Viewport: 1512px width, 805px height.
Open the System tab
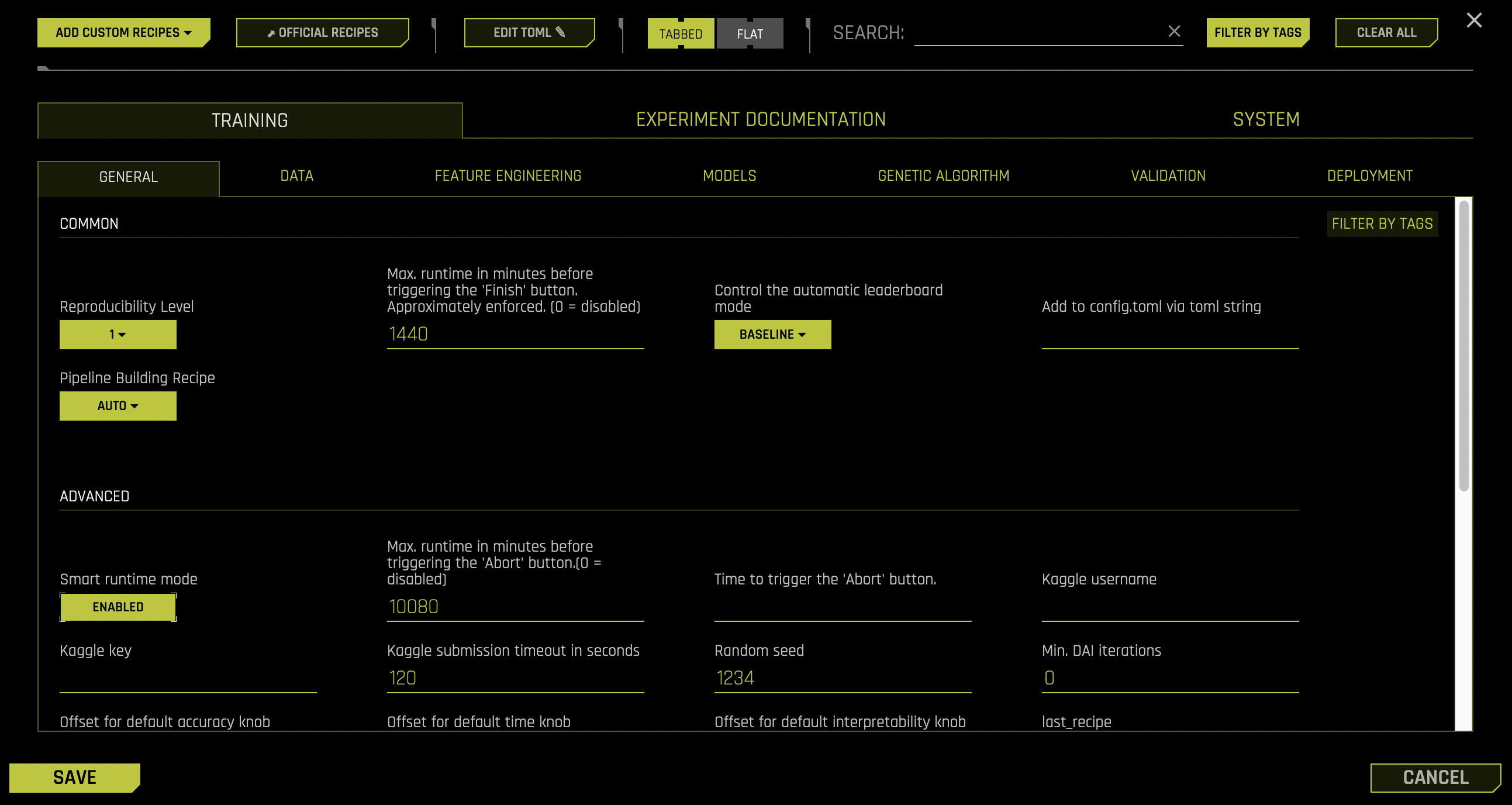(x=1266, y=119)
